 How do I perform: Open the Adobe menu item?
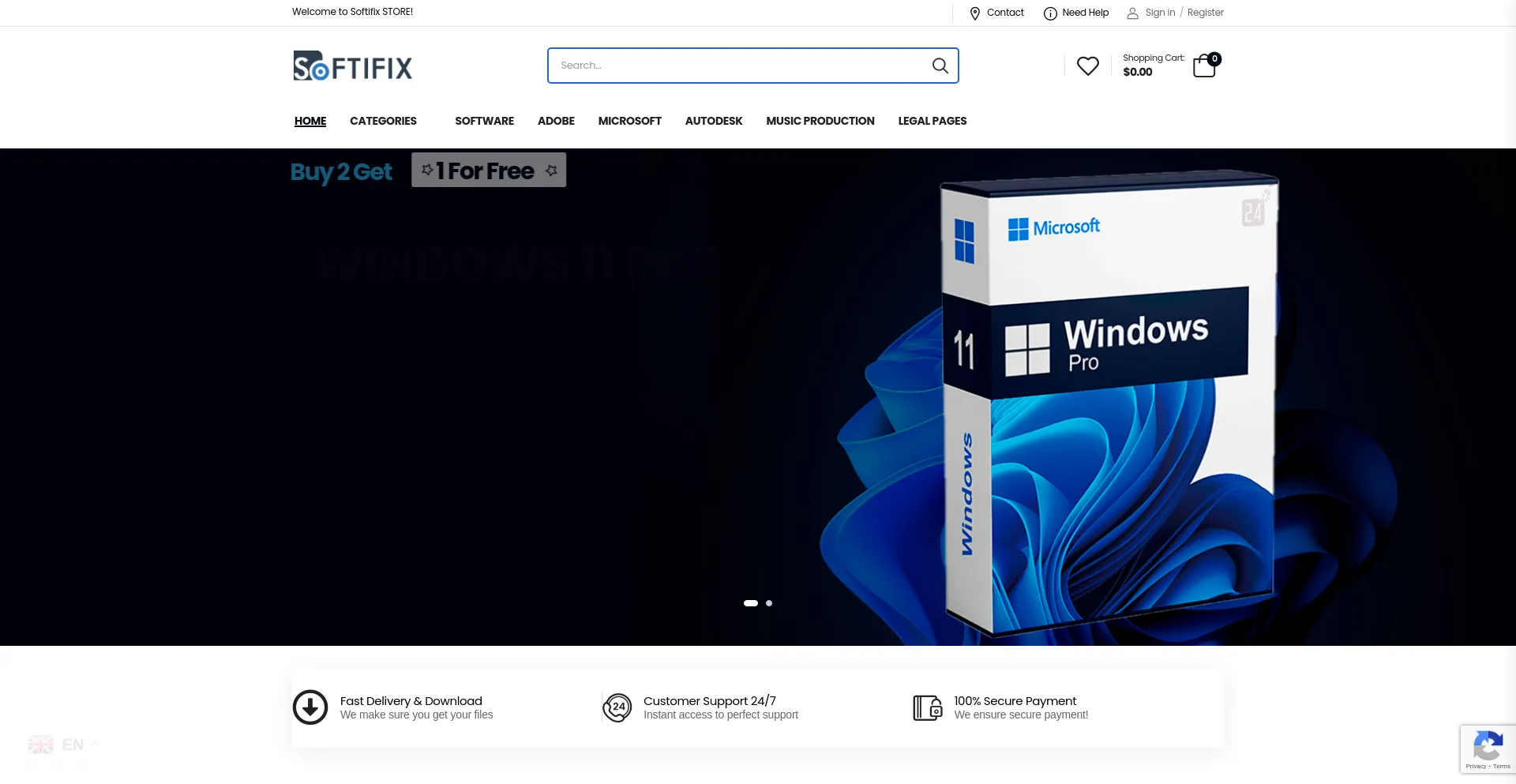coord(556,121)
